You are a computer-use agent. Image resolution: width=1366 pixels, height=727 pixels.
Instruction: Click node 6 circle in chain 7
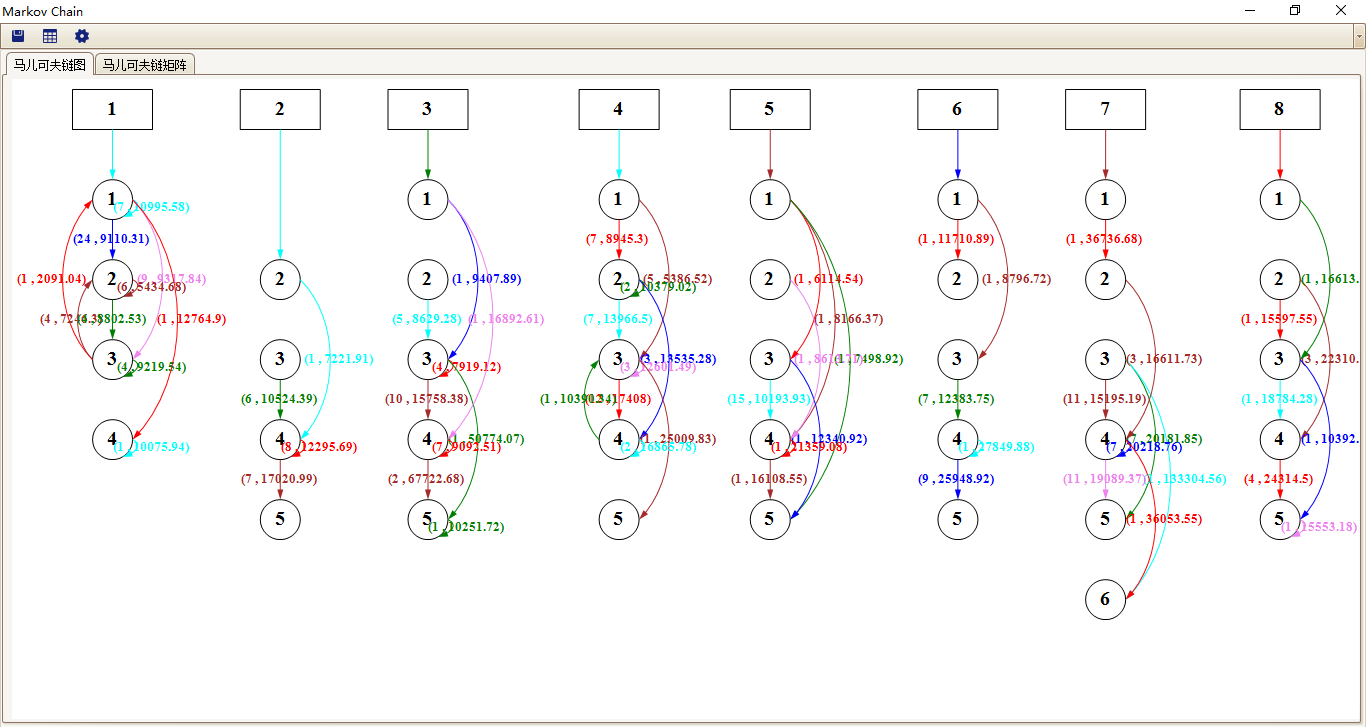pyautogui.click(x=1105, y=599)
